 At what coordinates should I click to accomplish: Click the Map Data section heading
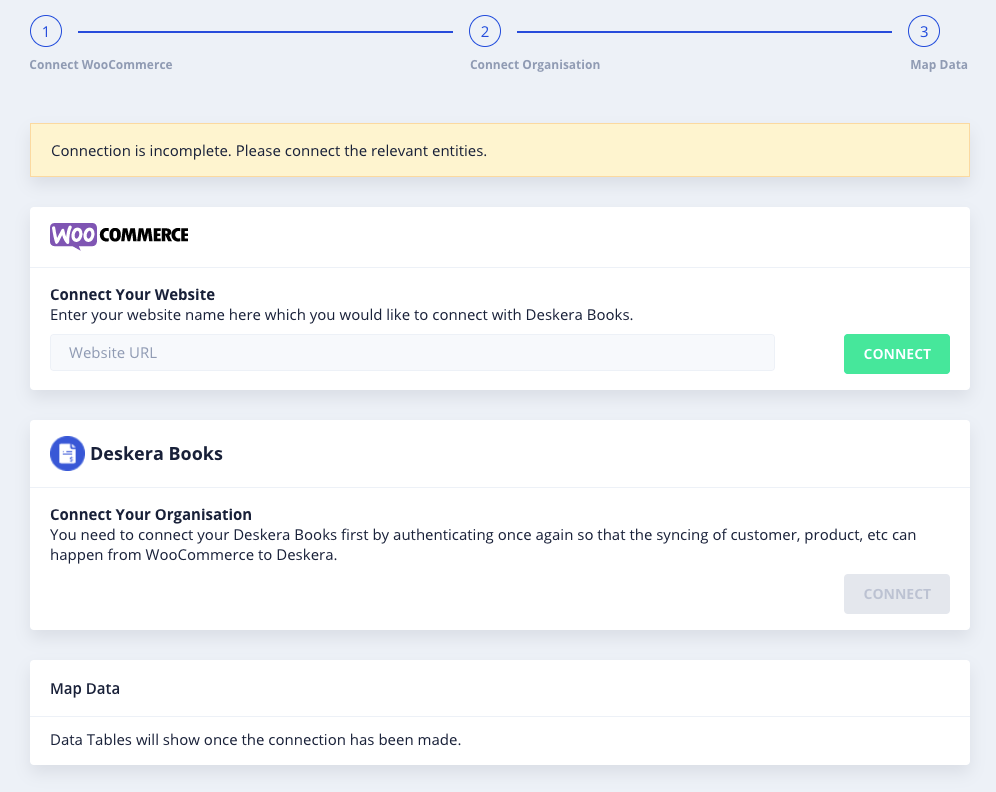tap(85, 688)
